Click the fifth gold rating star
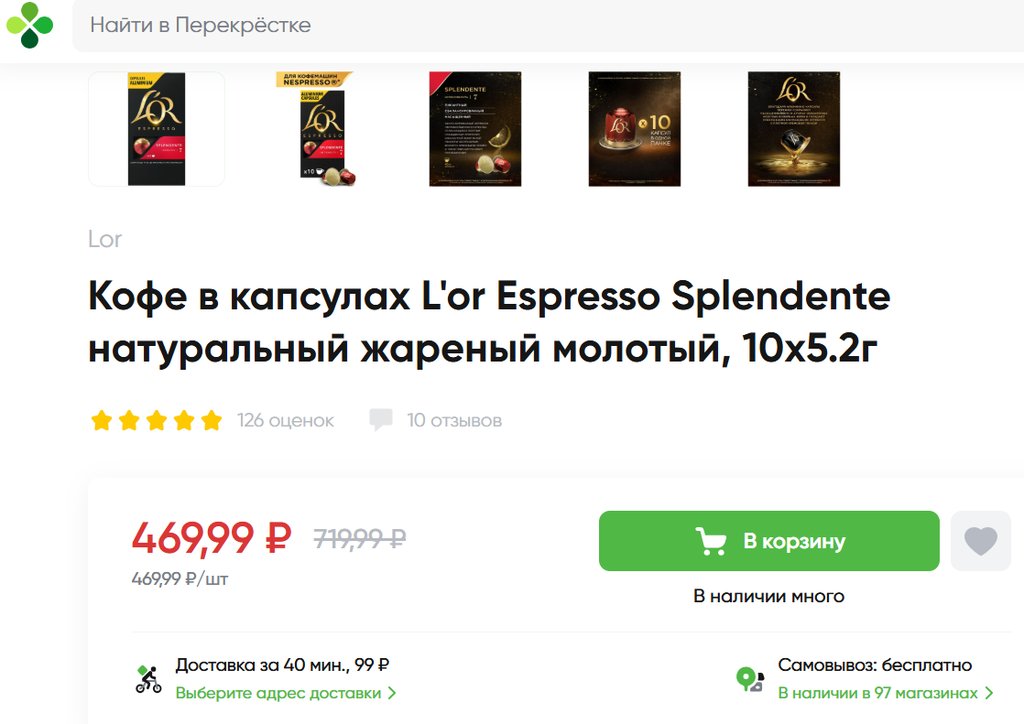Viewport: 1024px width, 724px height. pyautogui.click(x=211, y=420)
